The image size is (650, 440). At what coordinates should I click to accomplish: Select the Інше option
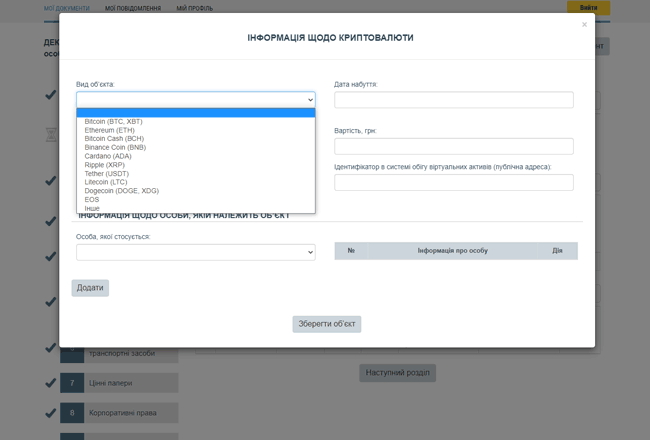(92, 208)
